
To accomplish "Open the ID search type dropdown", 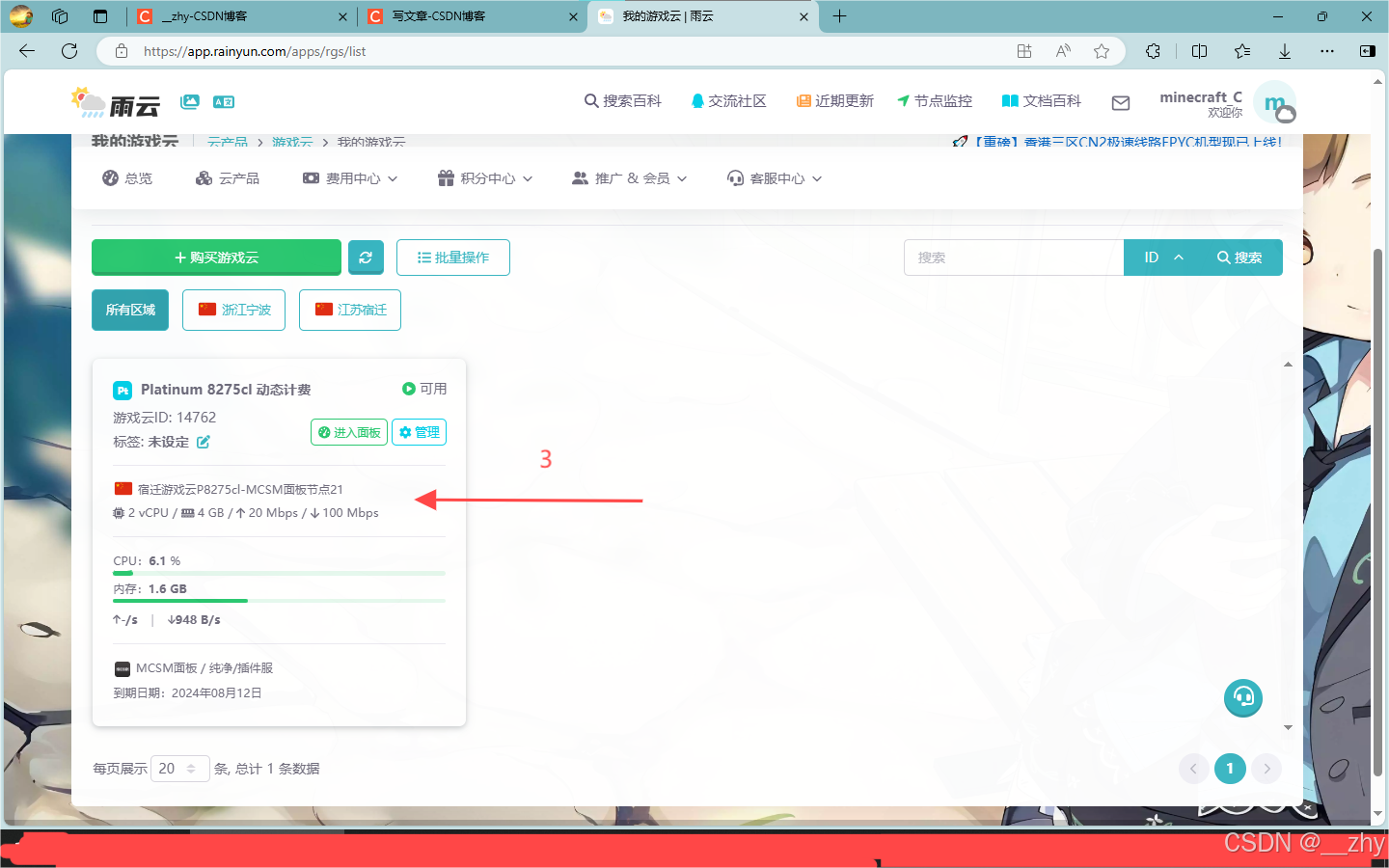I will (x=1163, y=258).
